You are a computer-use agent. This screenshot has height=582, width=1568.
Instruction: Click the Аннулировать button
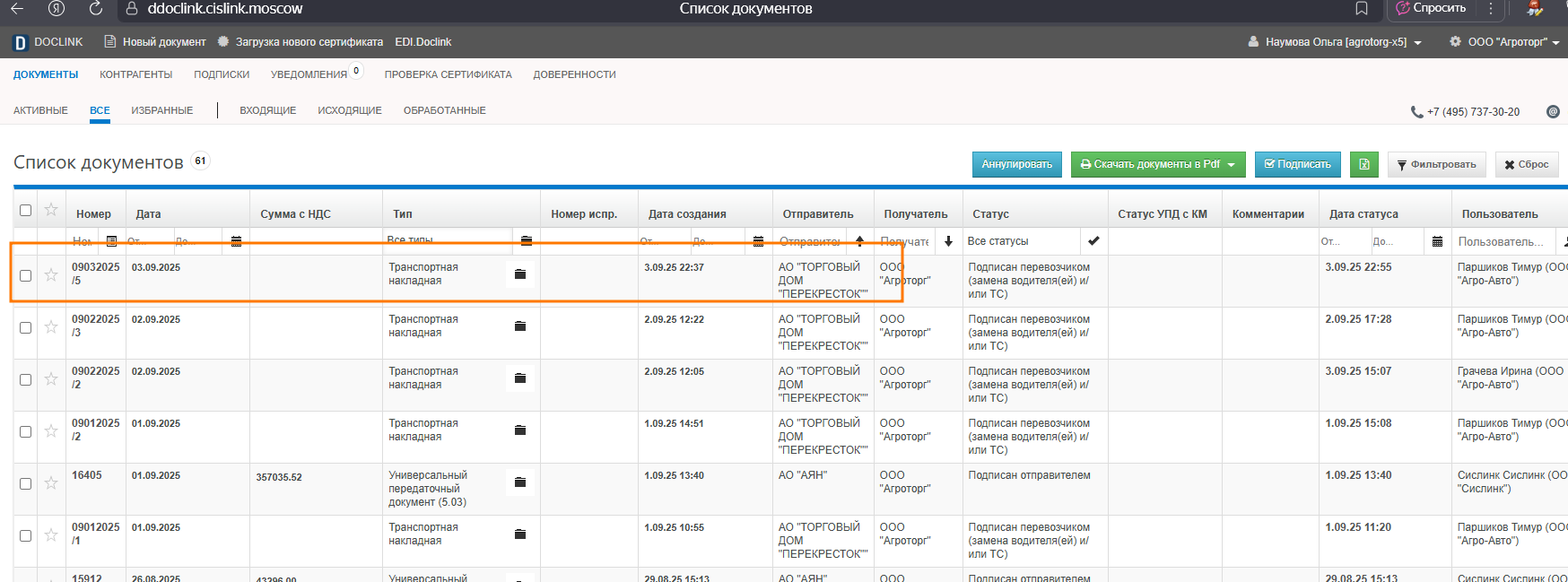coord(1017,164)
